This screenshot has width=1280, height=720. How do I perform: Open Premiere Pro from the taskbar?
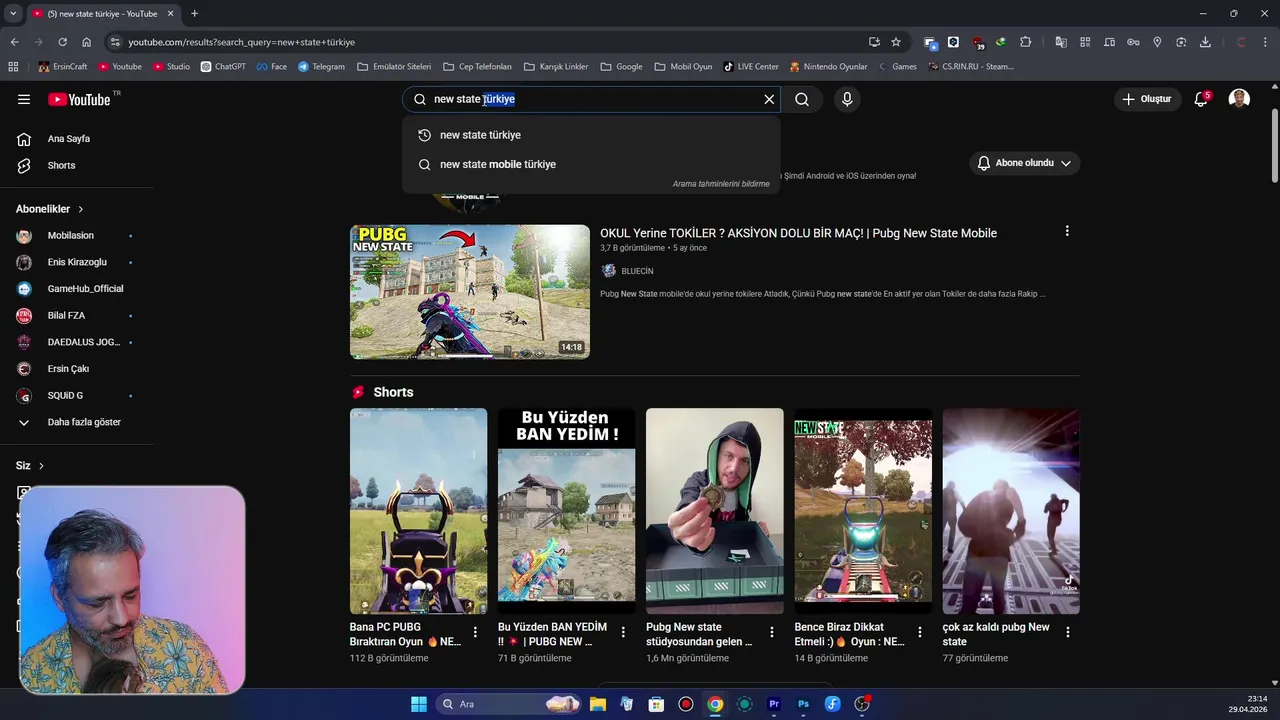[x=774, y=704]
